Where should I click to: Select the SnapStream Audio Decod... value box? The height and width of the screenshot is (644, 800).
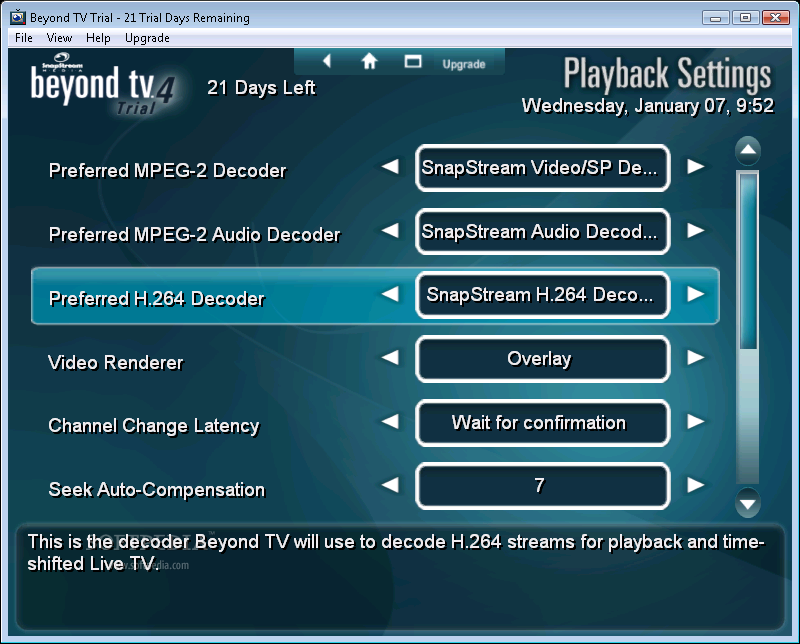542,232
